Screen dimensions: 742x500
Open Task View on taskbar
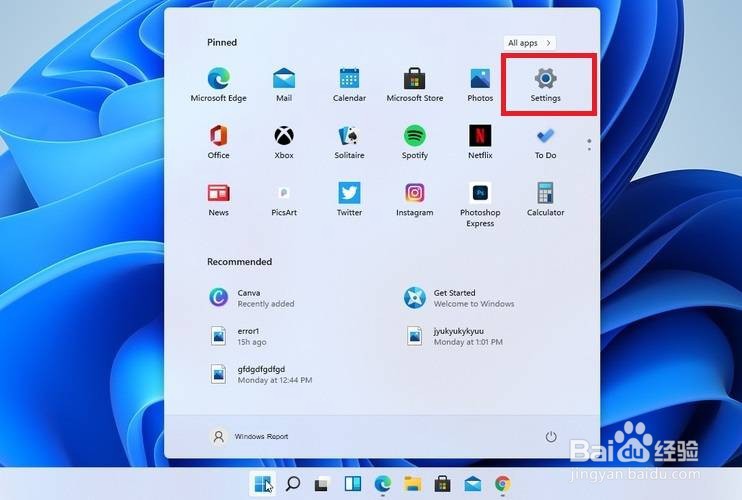[322, 484]
